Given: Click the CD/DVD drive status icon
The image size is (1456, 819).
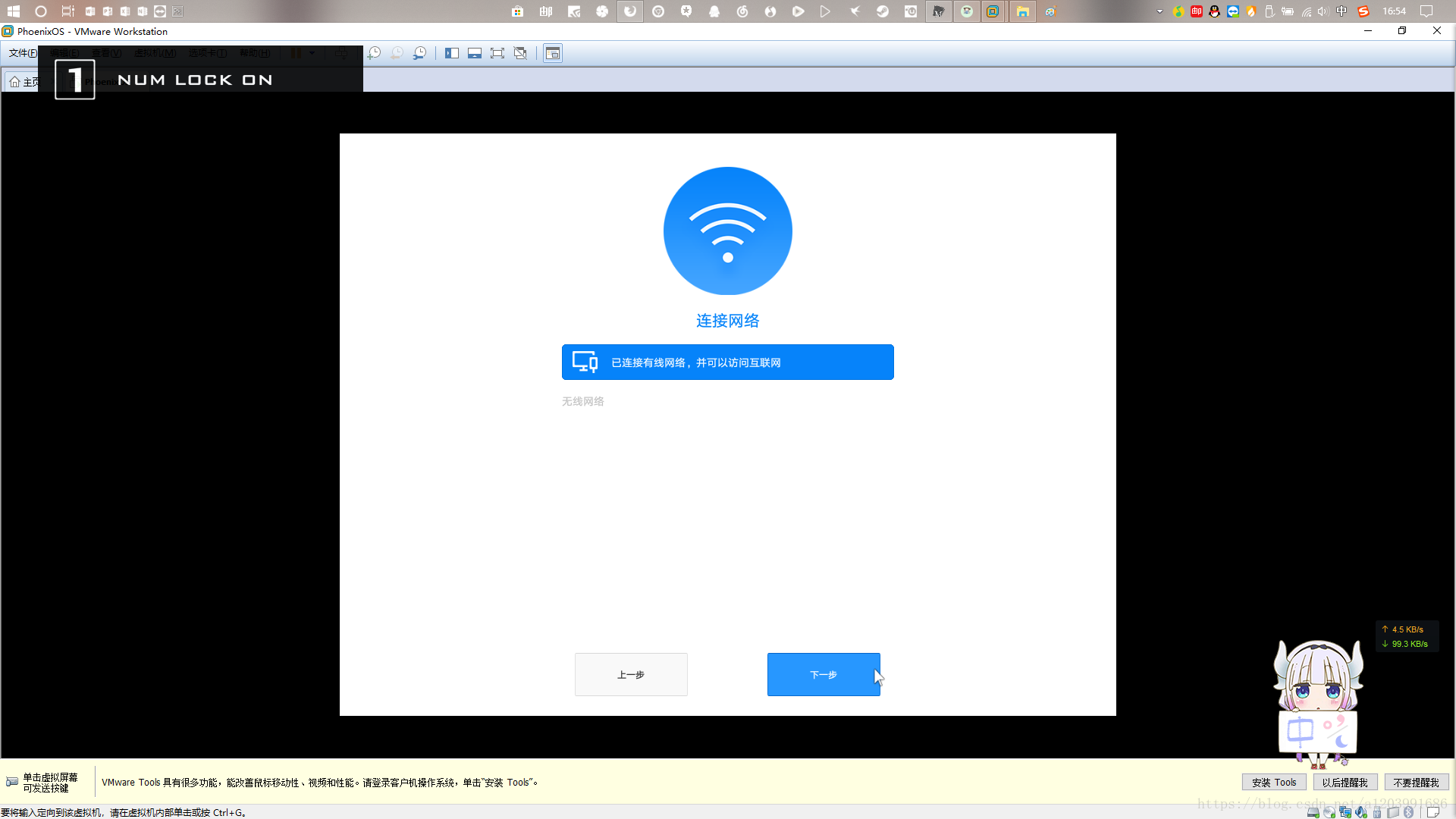Looking at the screenshot, I should pos(1329,812).
